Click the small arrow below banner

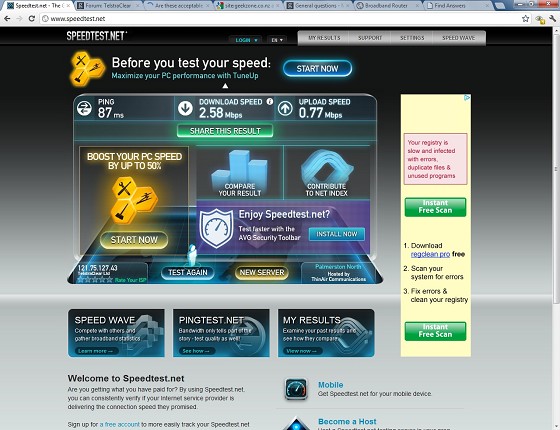pyautogui.click(x=225, y=86)
